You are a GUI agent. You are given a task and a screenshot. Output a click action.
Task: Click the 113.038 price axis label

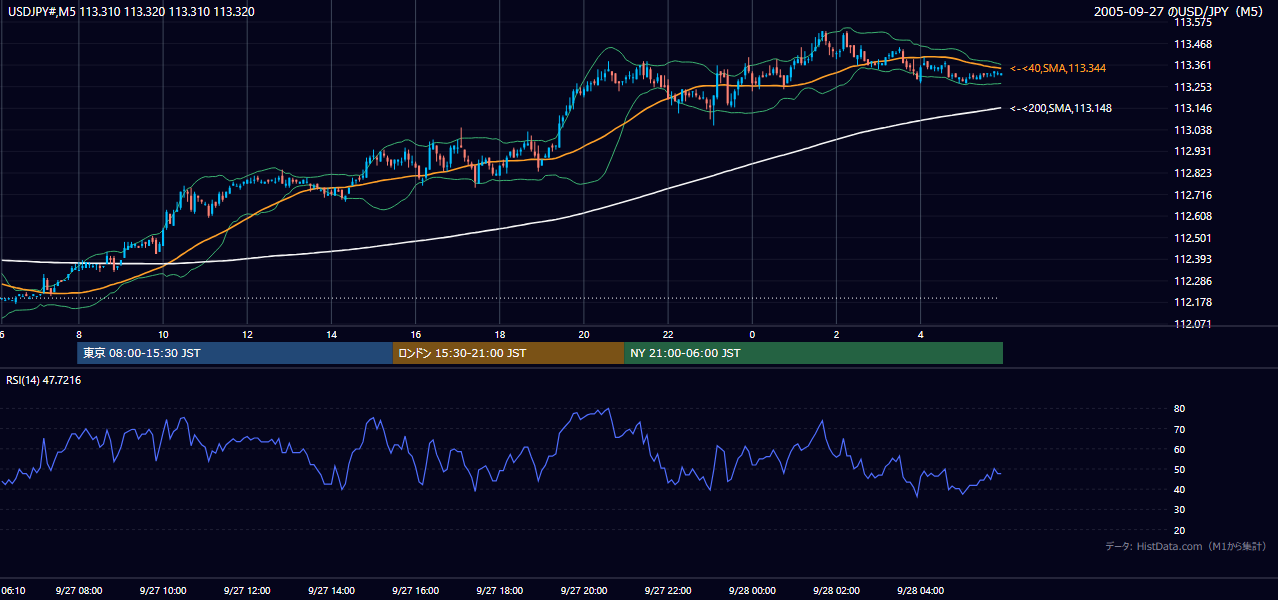point(1193,130)
